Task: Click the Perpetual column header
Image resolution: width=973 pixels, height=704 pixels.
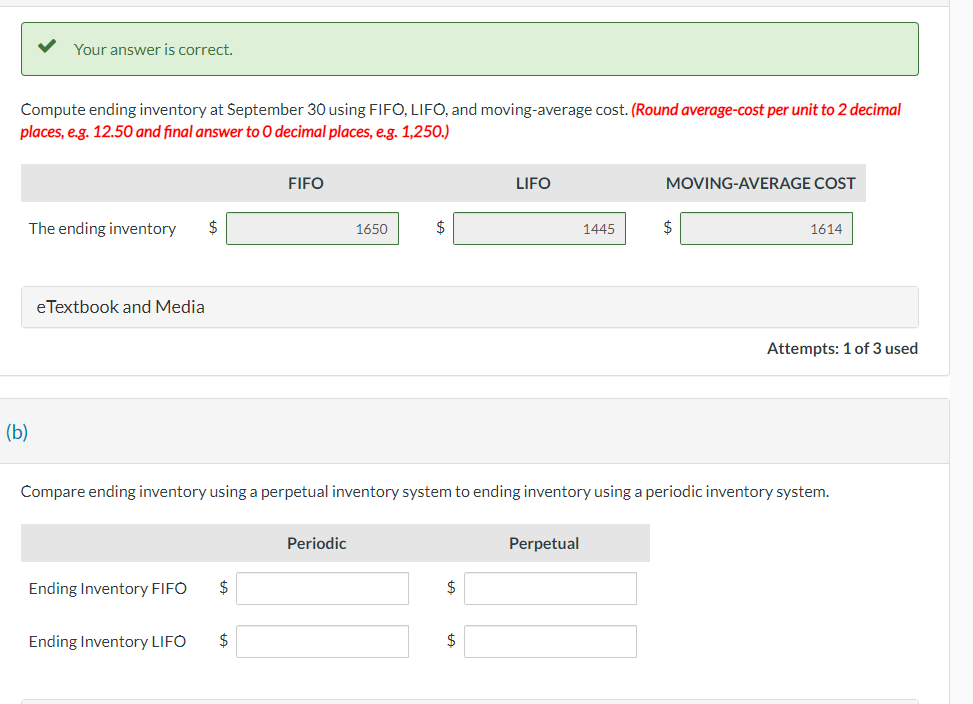Action: [x=544, y=543]
